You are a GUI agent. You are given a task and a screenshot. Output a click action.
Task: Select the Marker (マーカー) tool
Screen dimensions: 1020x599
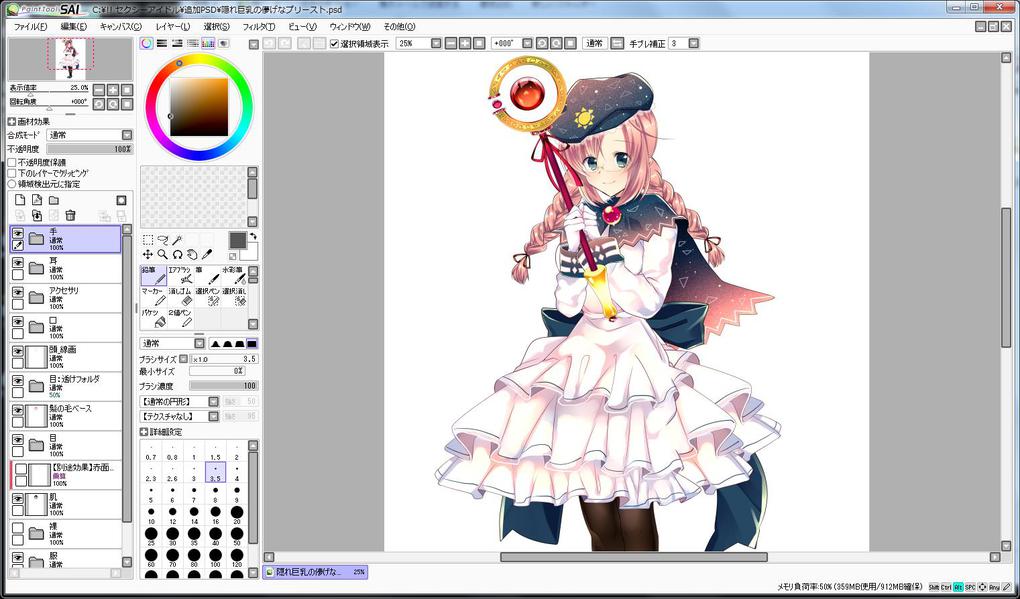click(x=154, y=297)
